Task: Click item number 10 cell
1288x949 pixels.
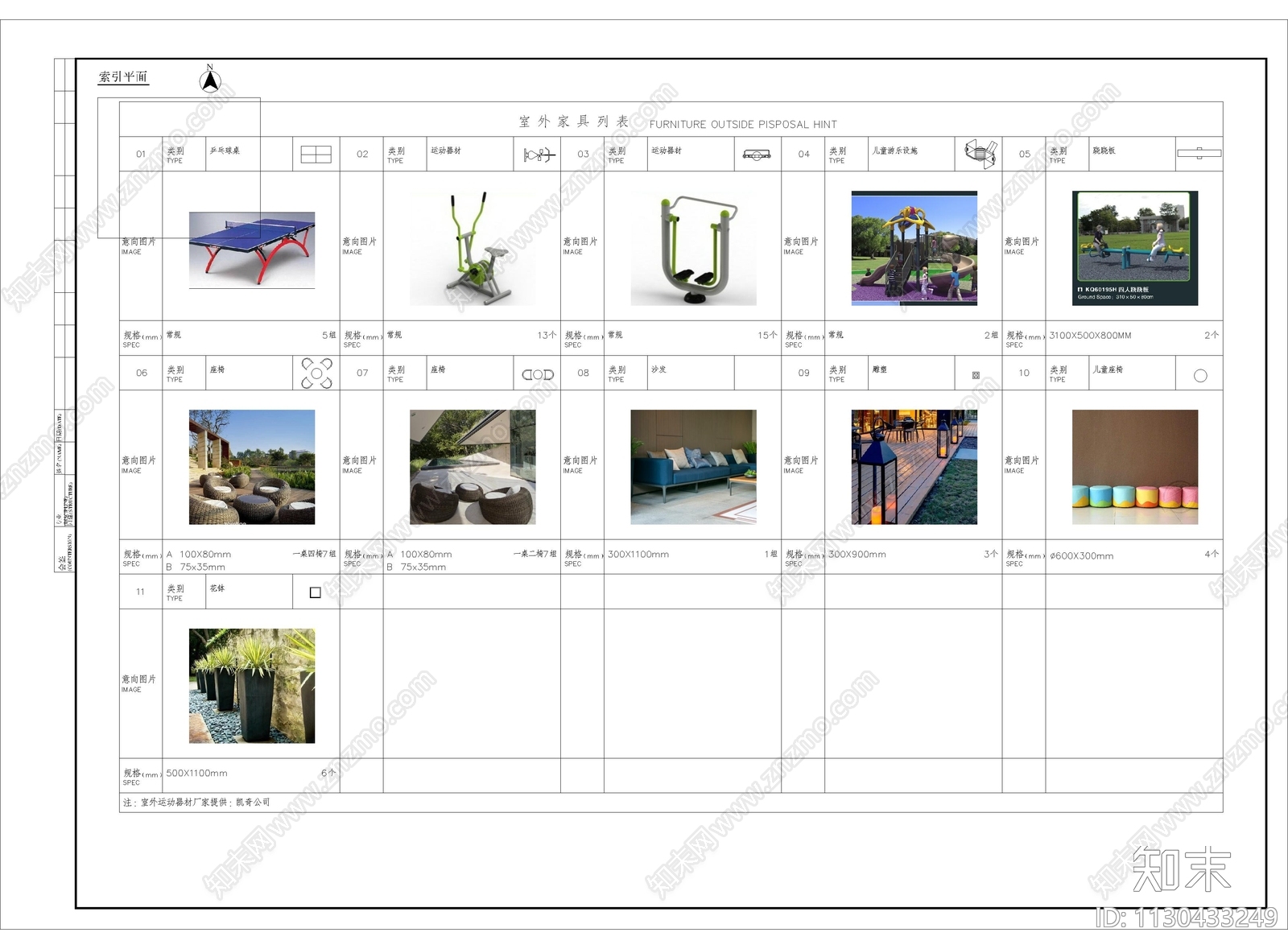Action: [1024, 373]
